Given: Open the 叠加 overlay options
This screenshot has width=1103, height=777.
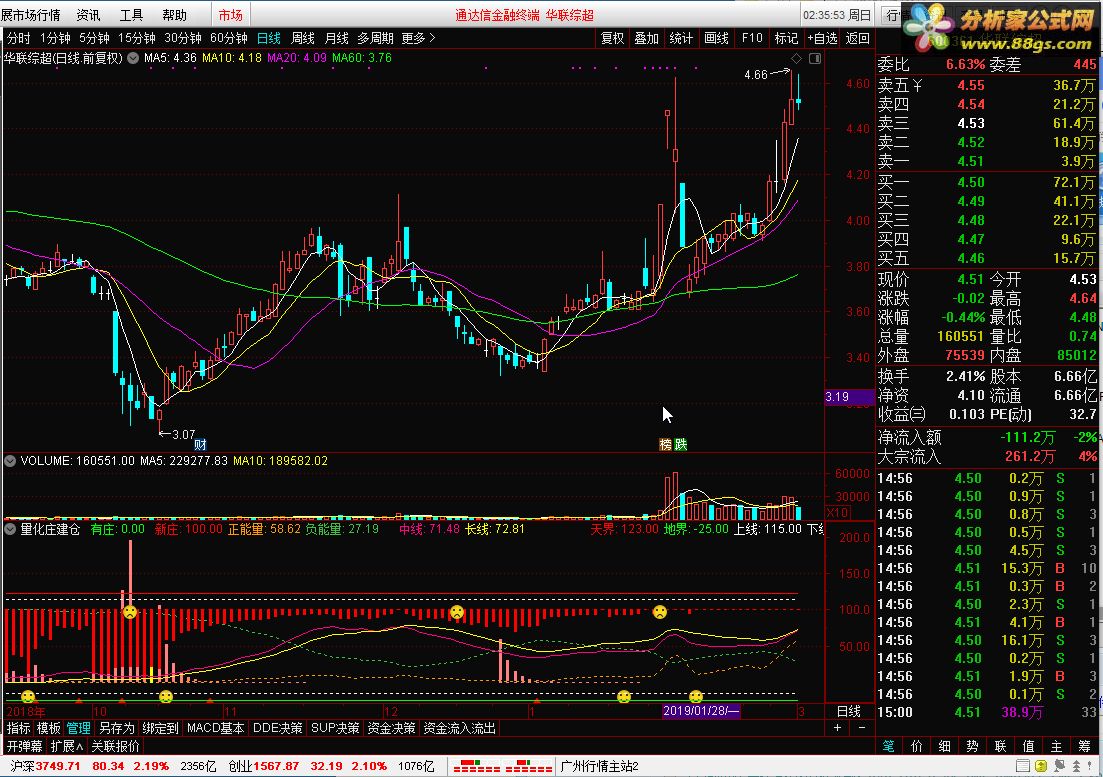Looking at the screenshot, I should [x=646, y=38].
